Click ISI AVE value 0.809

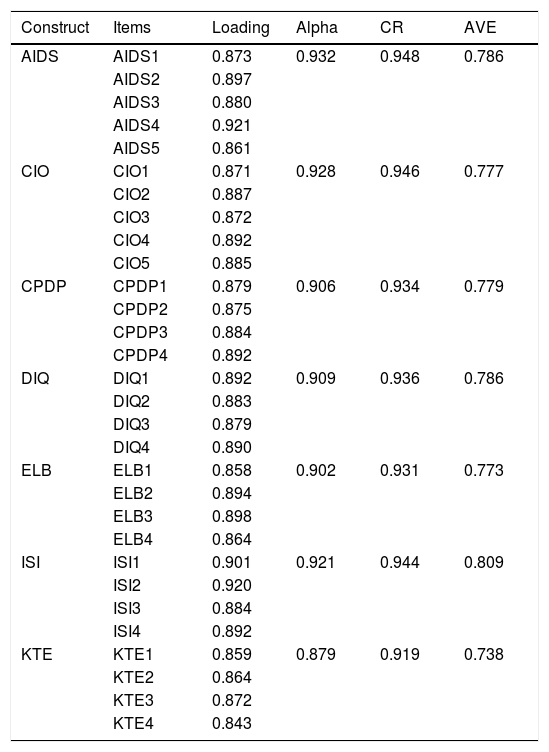(483, 563)
